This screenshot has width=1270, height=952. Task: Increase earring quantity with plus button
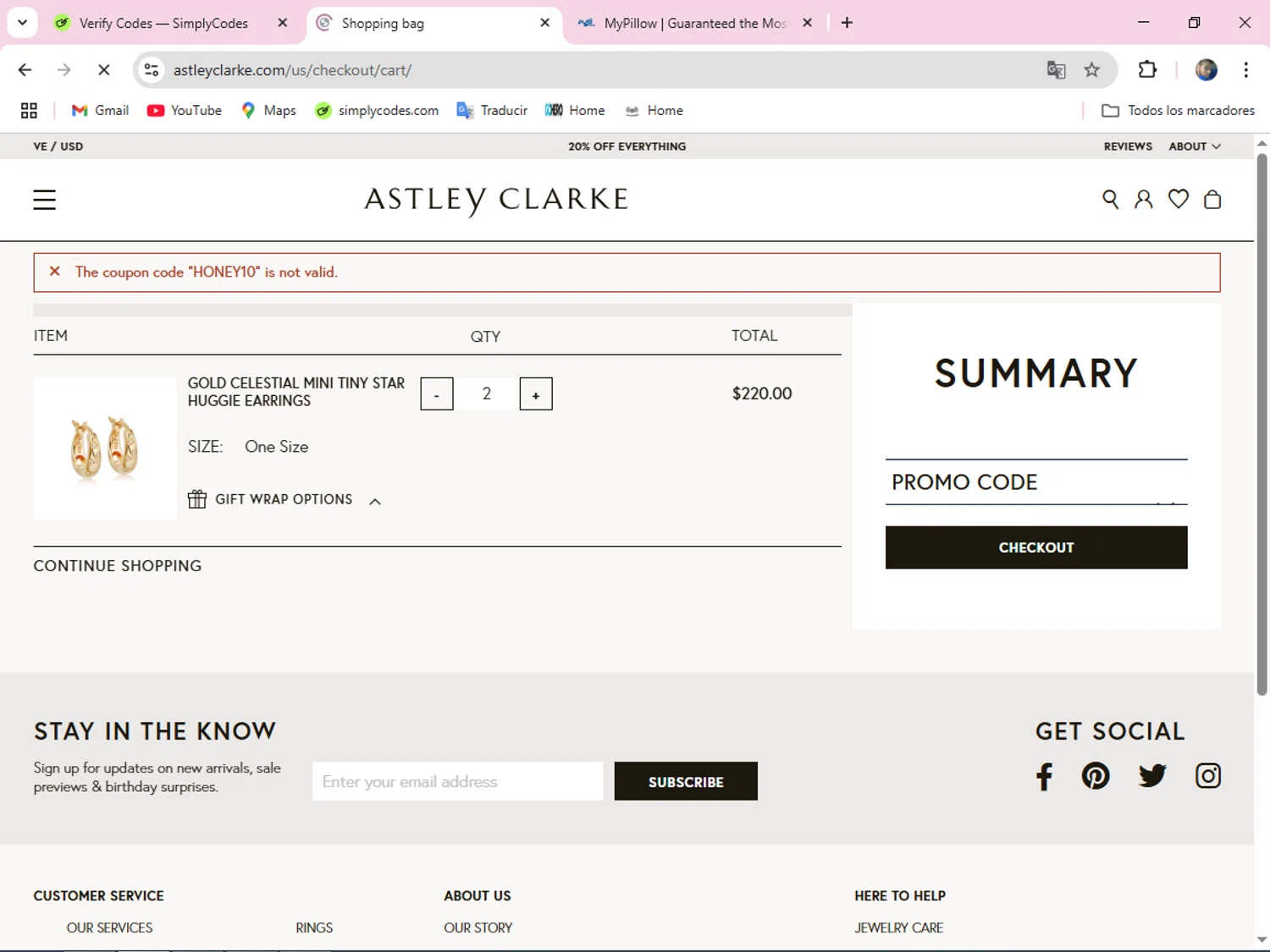click(x=536, y=394)
